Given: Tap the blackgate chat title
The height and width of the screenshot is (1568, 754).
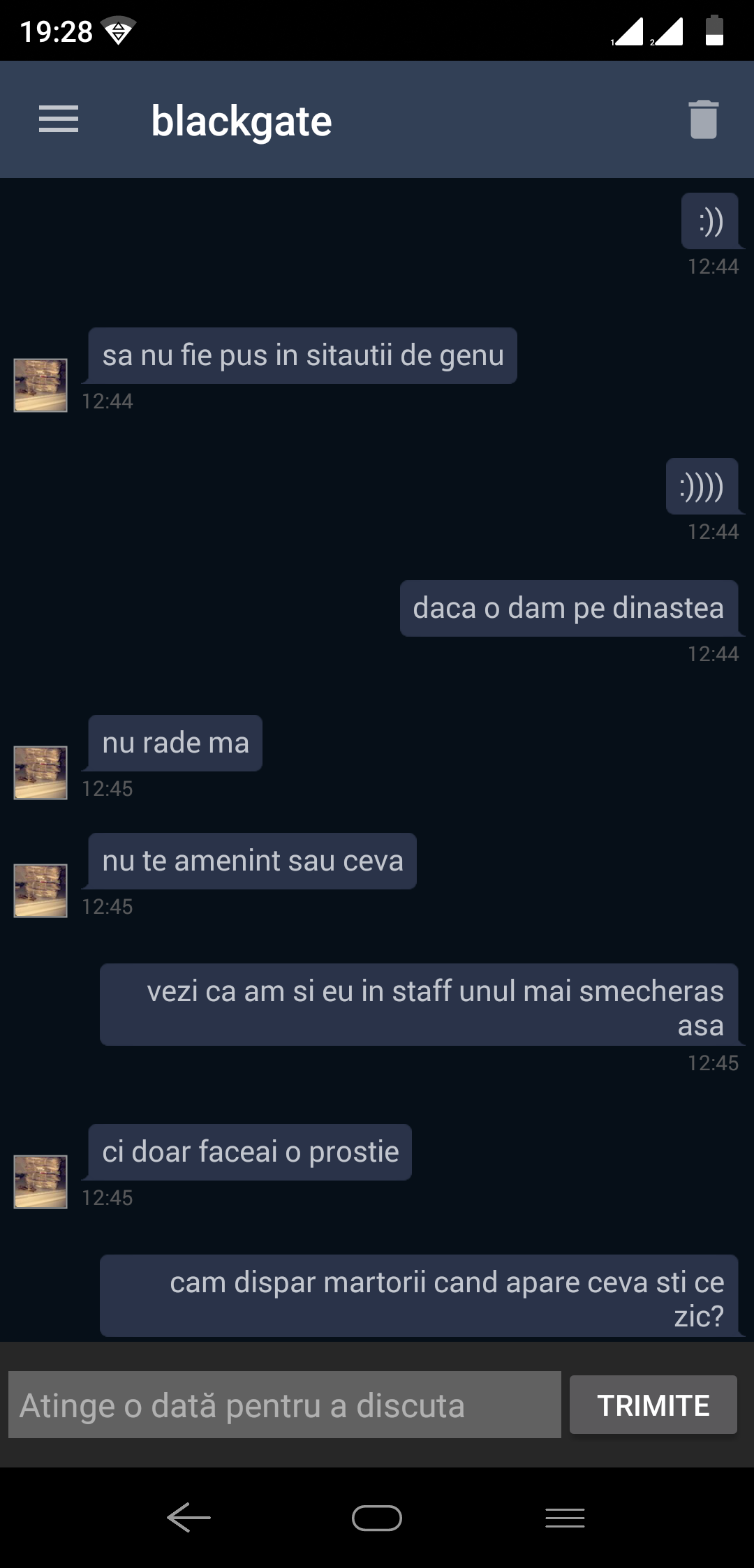Looking at the screenshot, I should click(242, 121).
